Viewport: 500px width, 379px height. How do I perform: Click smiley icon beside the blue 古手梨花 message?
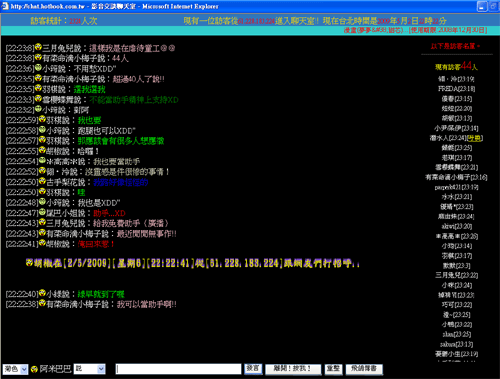pyautogui.click(x=42, y=181)
